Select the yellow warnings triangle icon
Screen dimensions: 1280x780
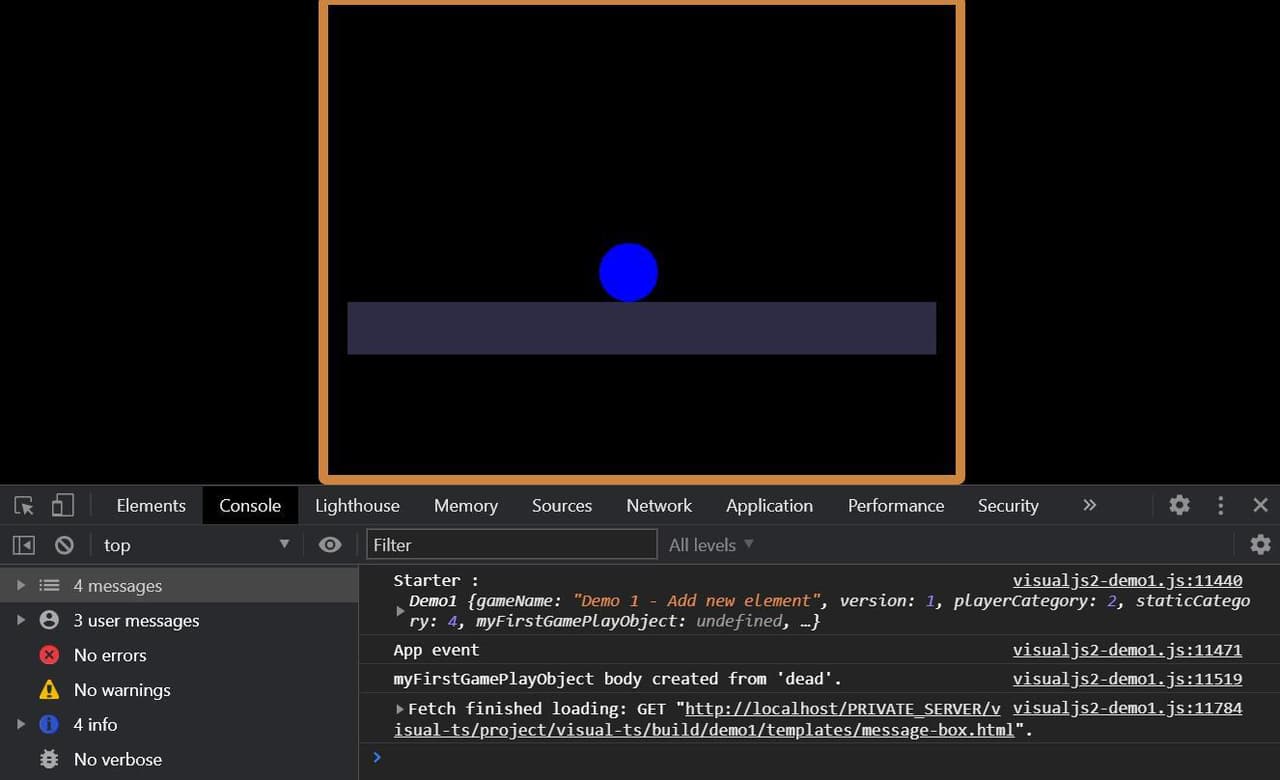pos(49,690)
